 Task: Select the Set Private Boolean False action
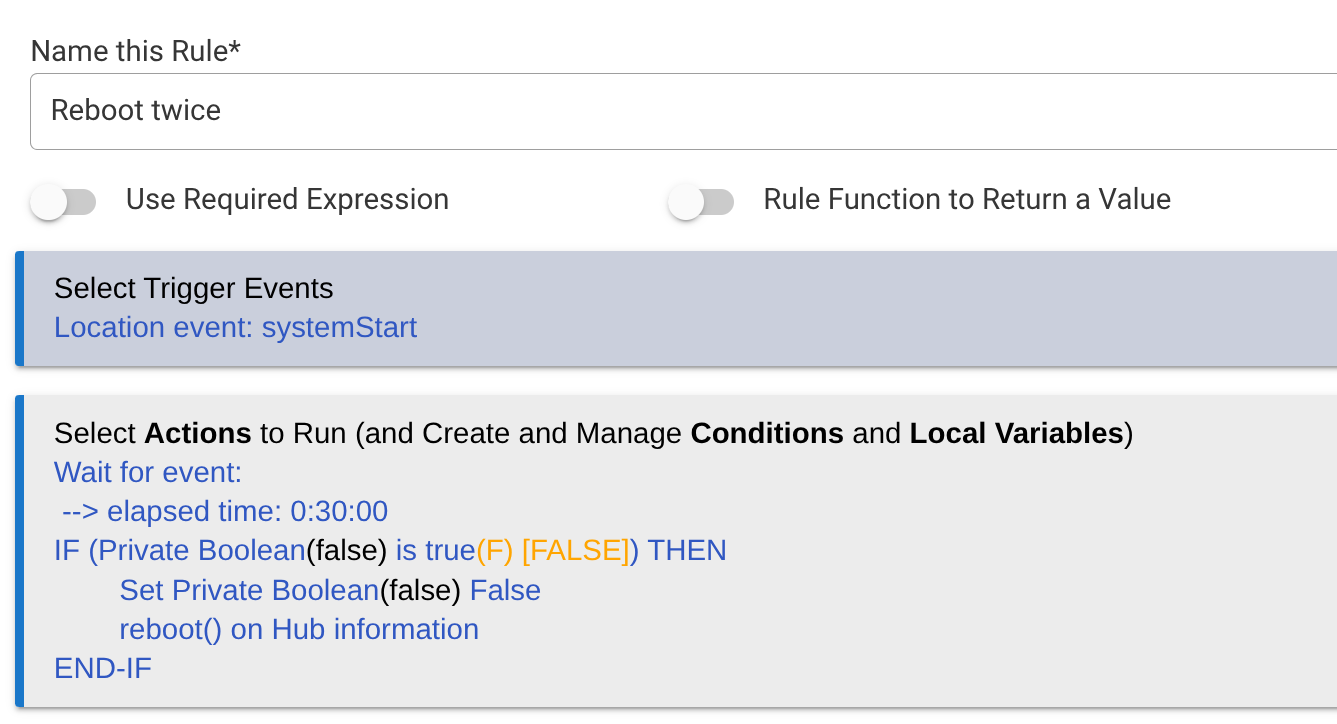pyautogui.click(x=330, y=591)
